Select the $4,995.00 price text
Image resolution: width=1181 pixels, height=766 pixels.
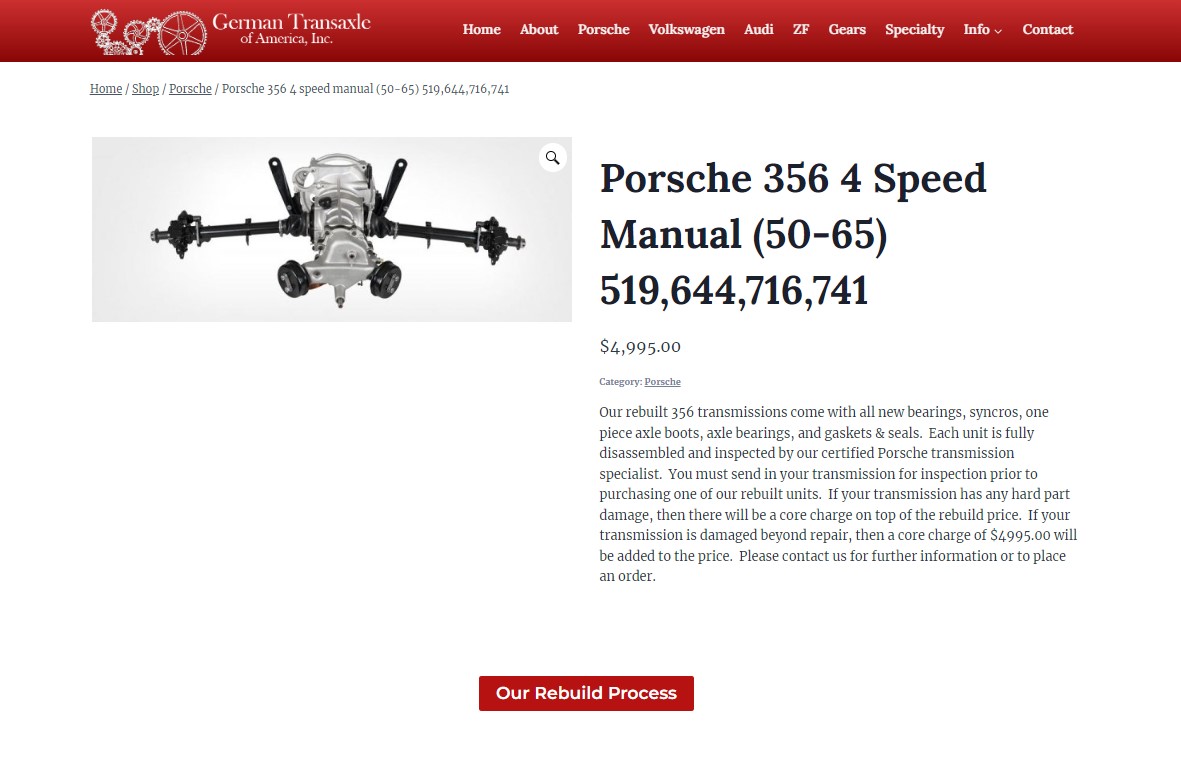[x=640, y=346]
